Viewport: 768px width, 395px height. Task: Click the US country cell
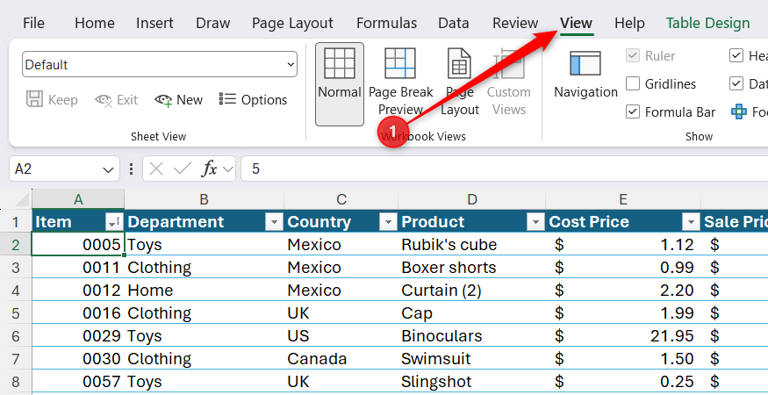(341, 336)
